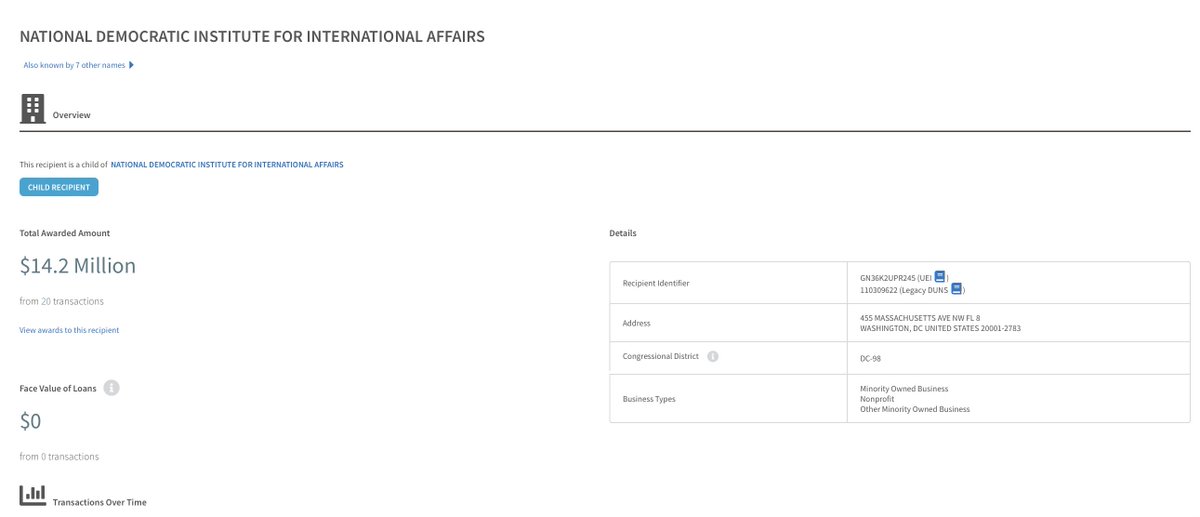Click the recipient's street address text

(x=919, y=317)
